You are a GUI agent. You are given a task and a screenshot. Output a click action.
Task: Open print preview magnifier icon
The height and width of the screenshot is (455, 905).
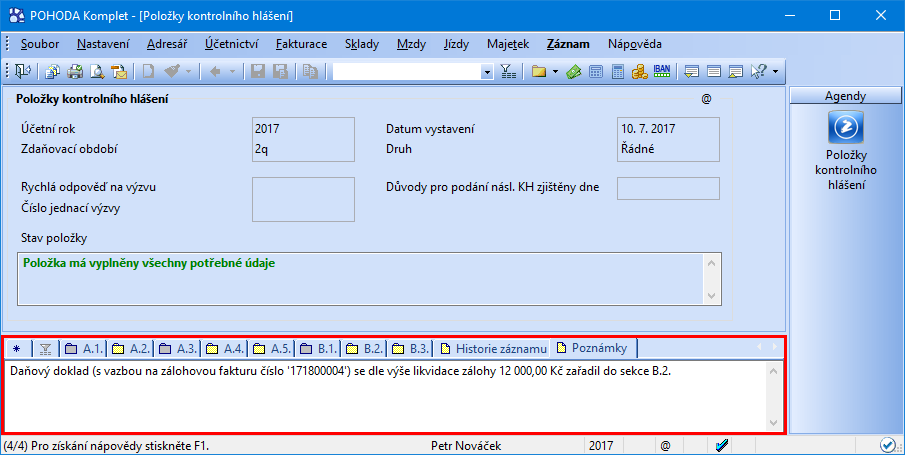(97, 72)
